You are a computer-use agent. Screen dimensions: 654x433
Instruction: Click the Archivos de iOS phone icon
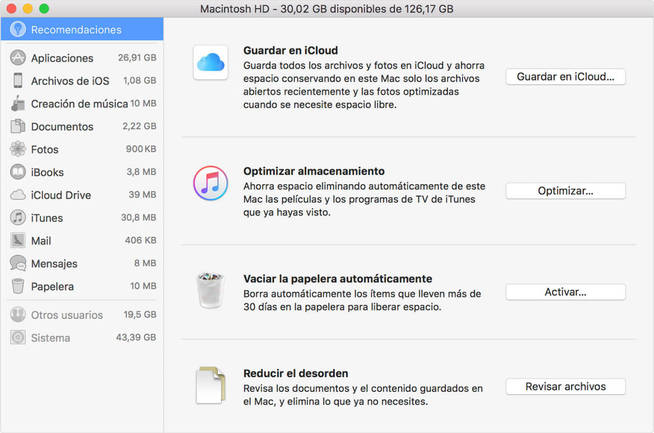(18, 80)
